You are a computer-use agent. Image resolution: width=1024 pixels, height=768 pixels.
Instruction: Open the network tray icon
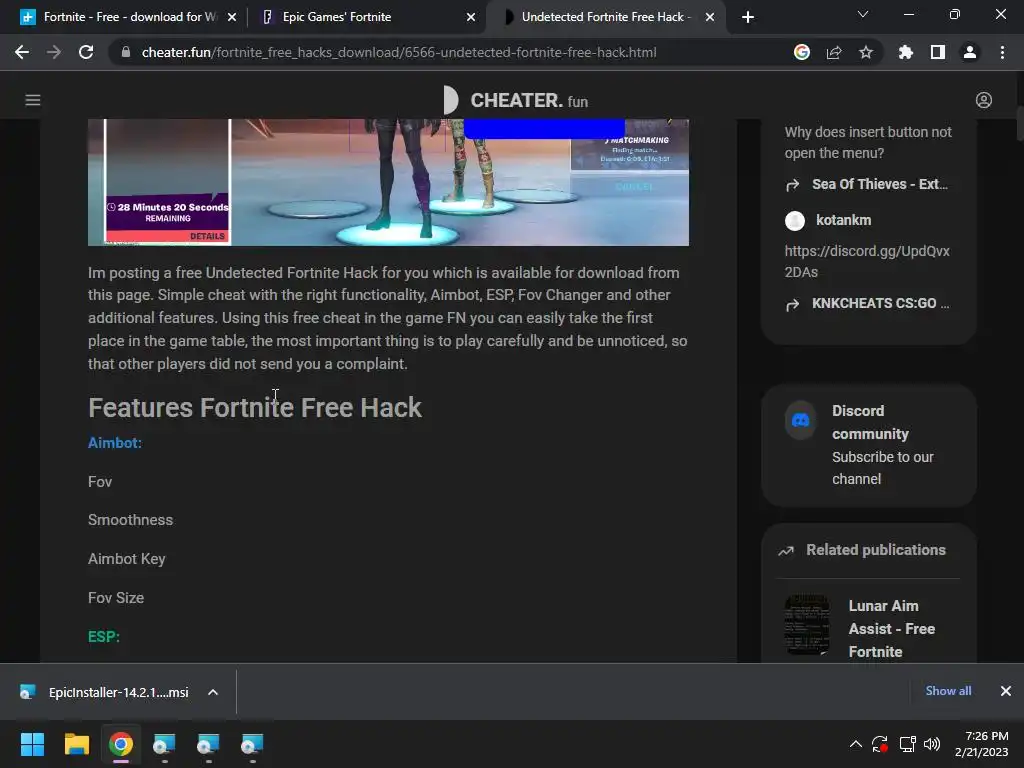point(906,744)
